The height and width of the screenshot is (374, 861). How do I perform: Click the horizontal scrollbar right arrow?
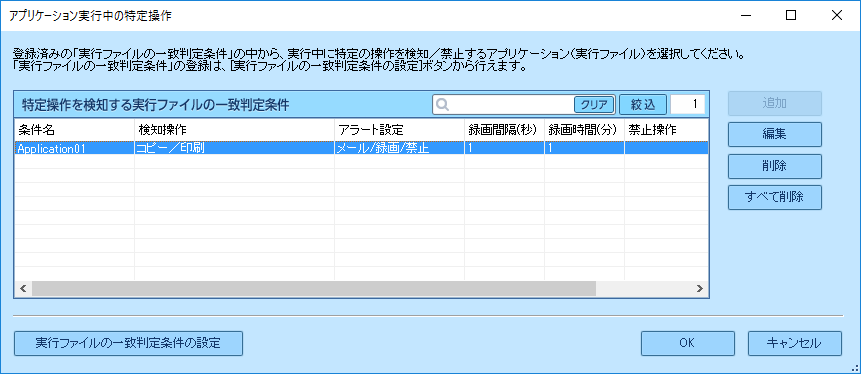pyautogui.click(x=700, y=288)
